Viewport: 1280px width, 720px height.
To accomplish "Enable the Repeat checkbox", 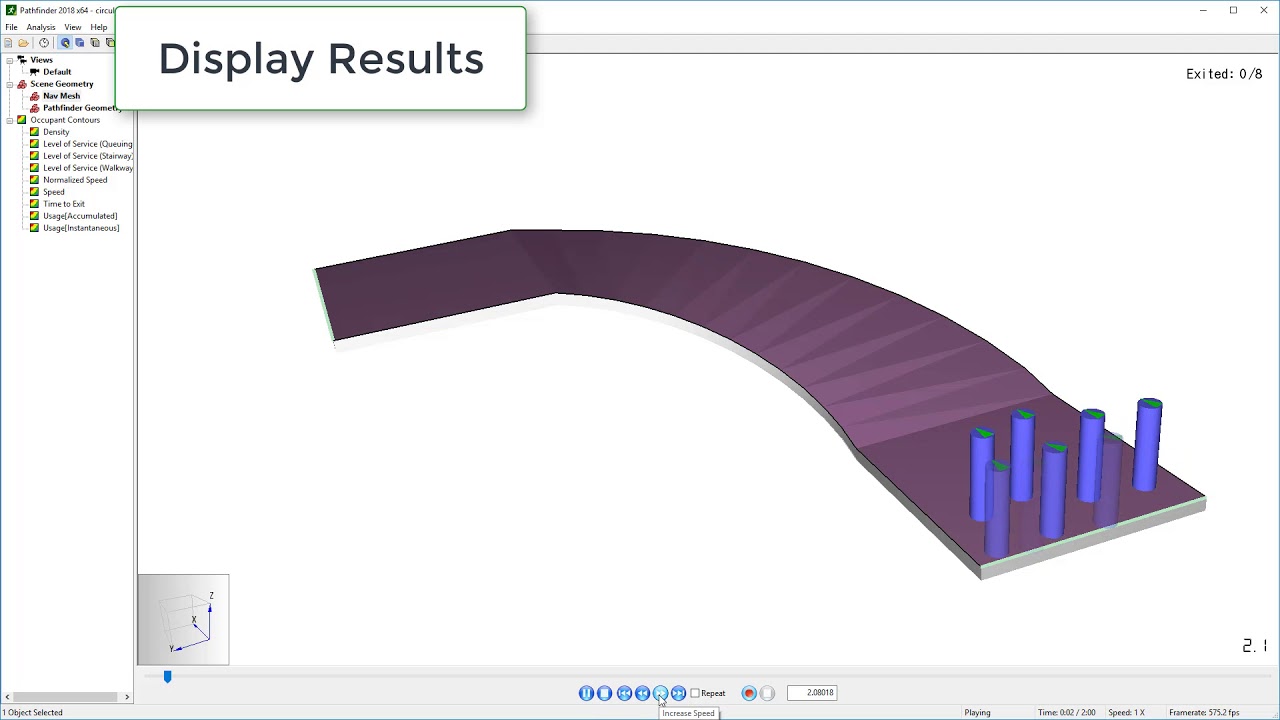I will [695, 693].
